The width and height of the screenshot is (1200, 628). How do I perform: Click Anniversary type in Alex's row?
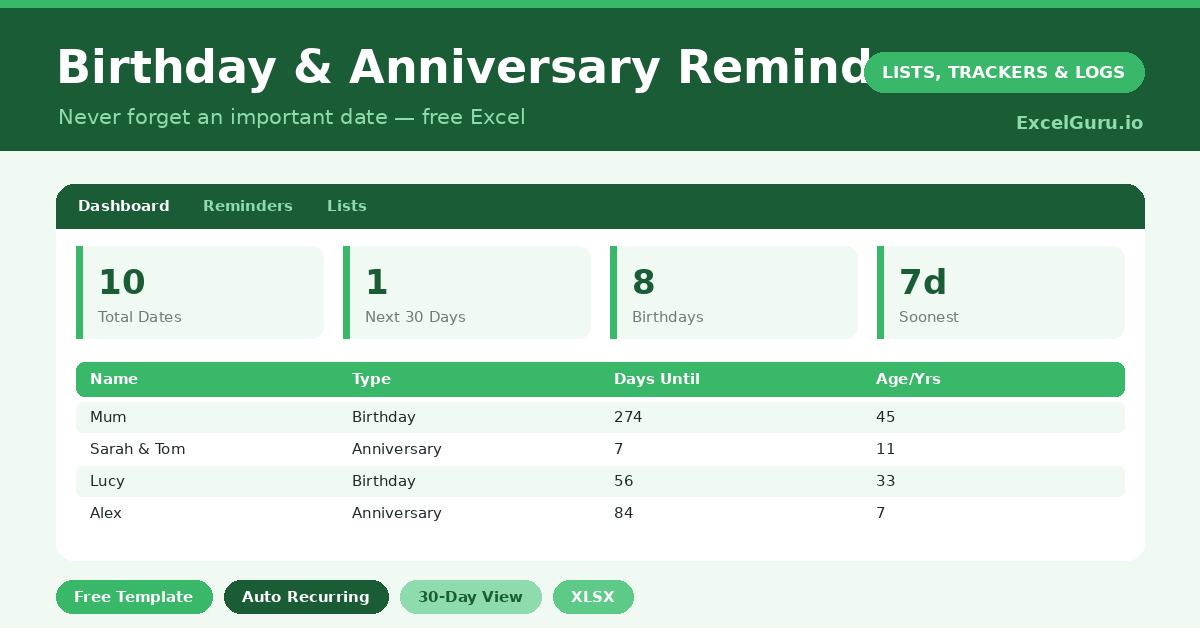(397, 513)
